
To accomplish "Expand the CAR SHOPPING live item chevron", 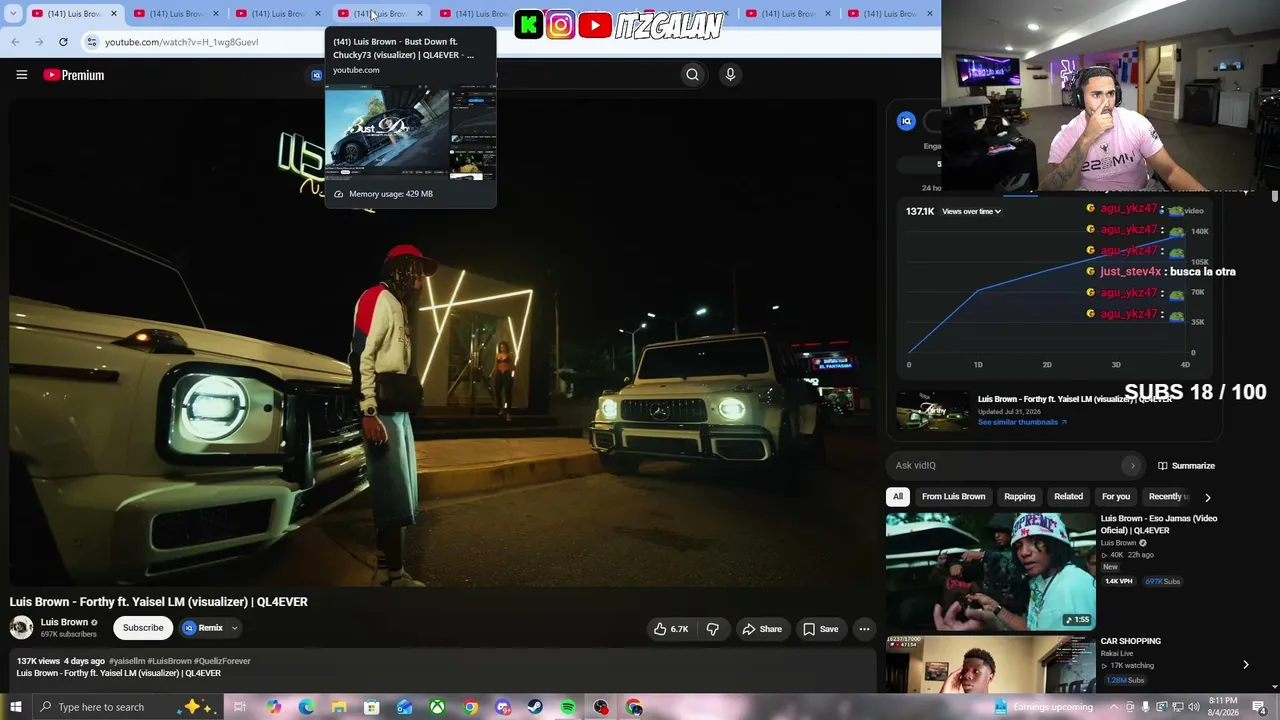I will [x=1245, y=664].
